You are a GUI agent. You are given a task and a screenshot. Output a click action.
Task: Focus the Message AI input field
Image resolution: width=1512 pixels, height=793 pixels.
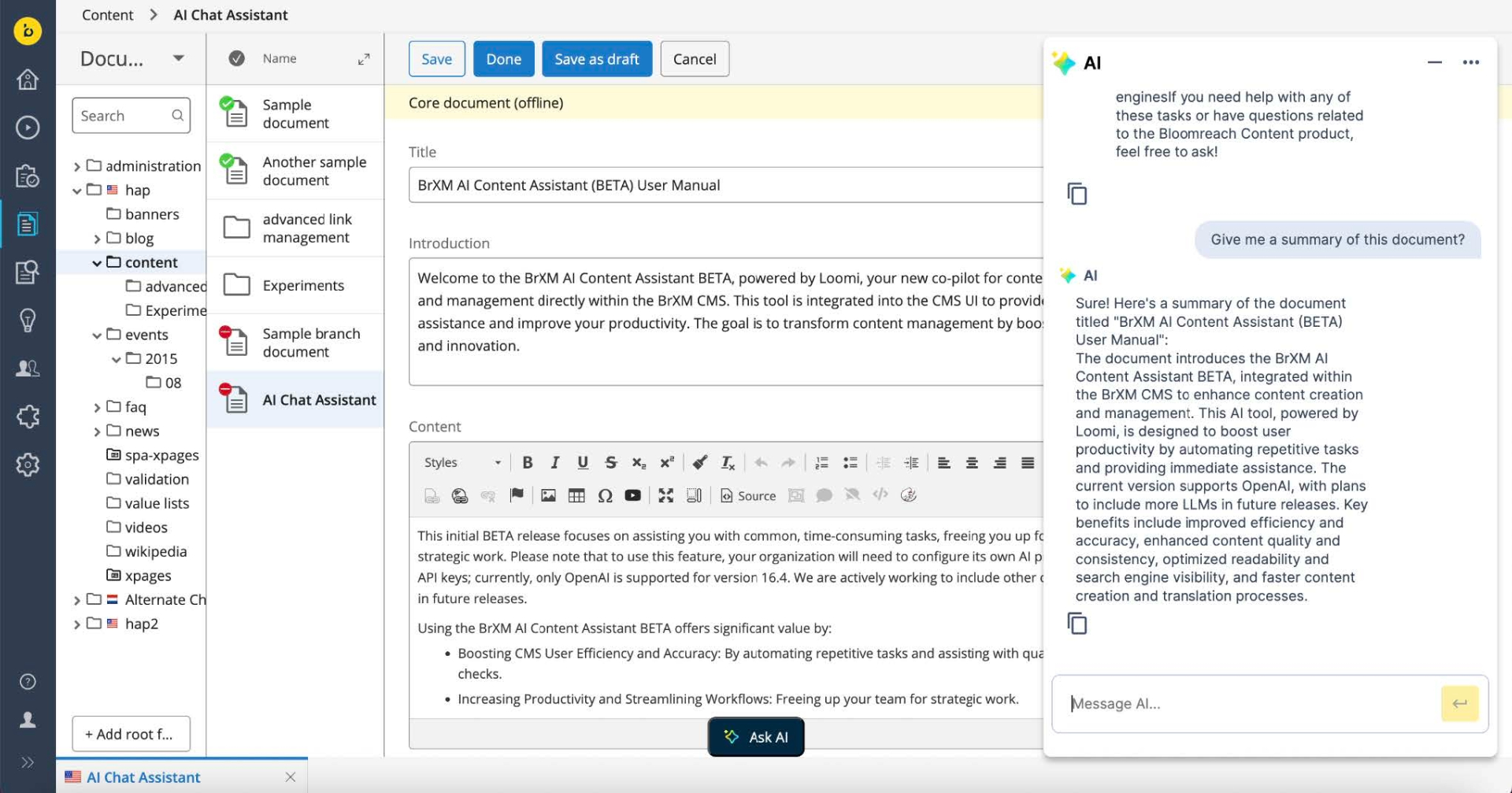1248,703
